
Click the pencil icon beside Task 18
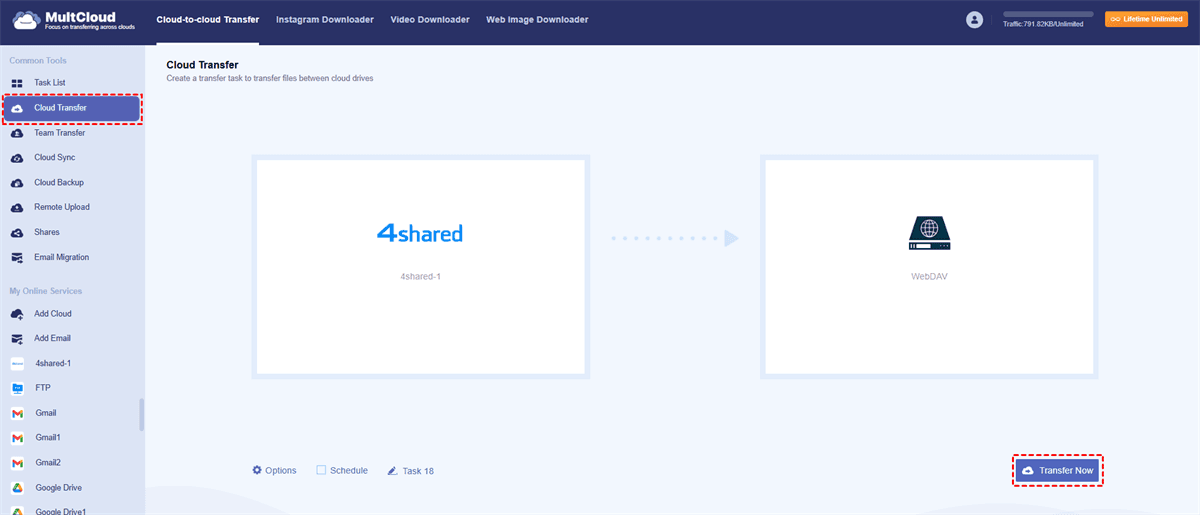point(392,470)
